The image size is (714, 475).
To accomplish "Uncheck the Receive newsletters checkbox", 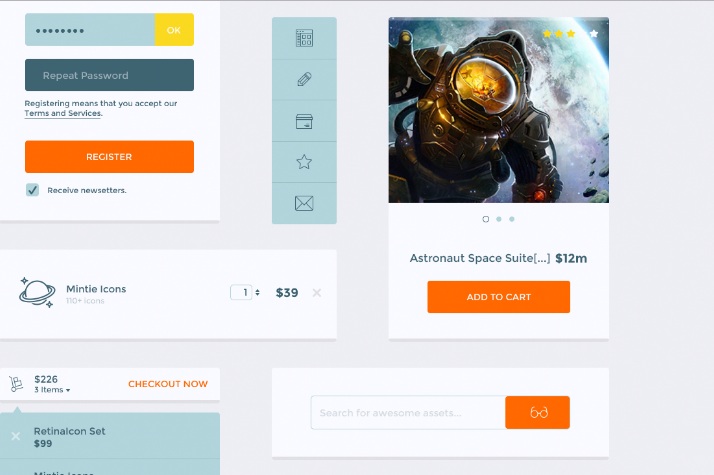I will (32, 190).
